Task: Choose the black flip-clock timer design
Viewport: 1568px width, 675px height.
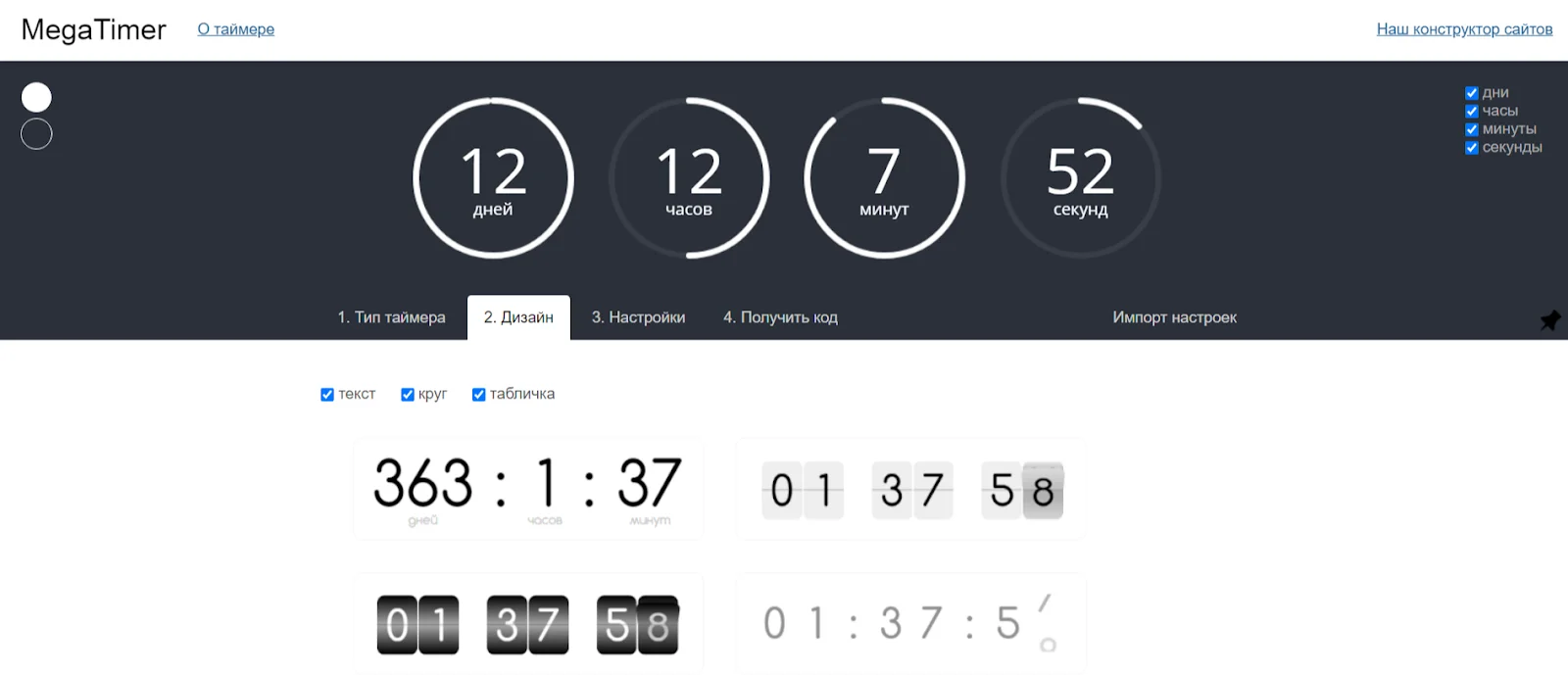Action: tap(528, 623)
